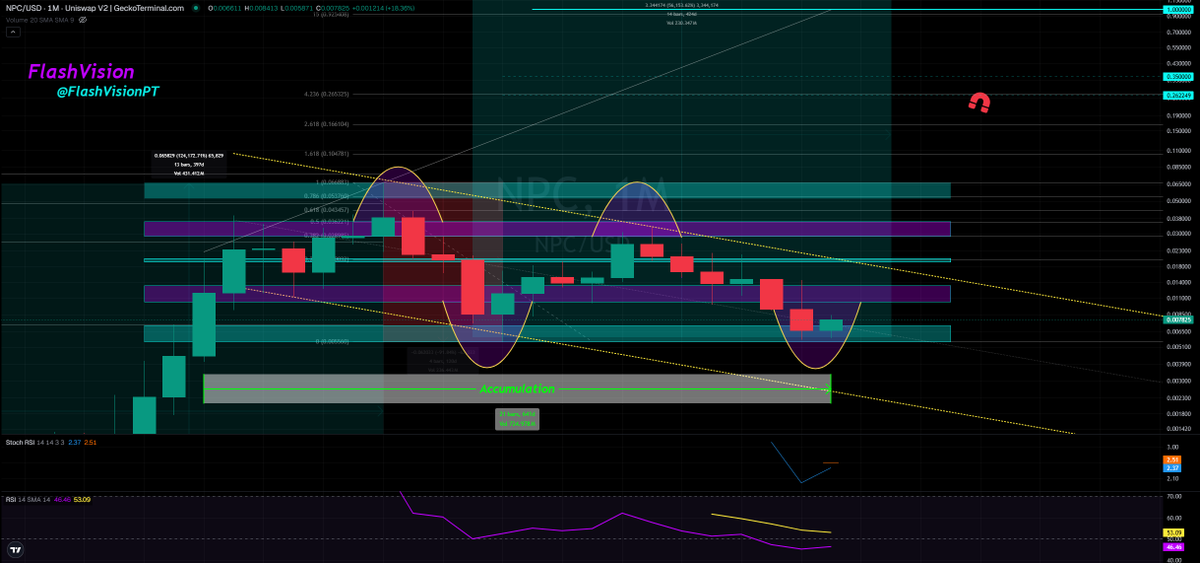
Task: Click the red magnet icon on the chart
Action: (x=981, y=102)
